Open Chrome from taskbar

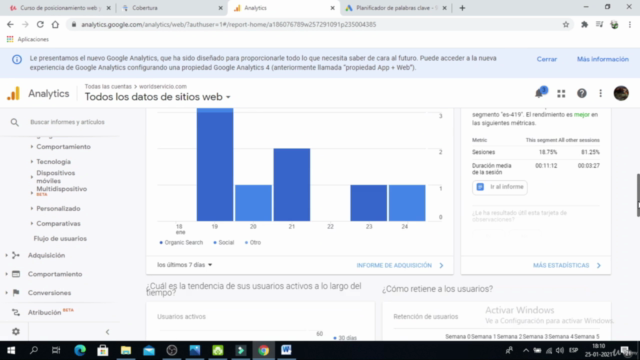click(x=263, y=350)
